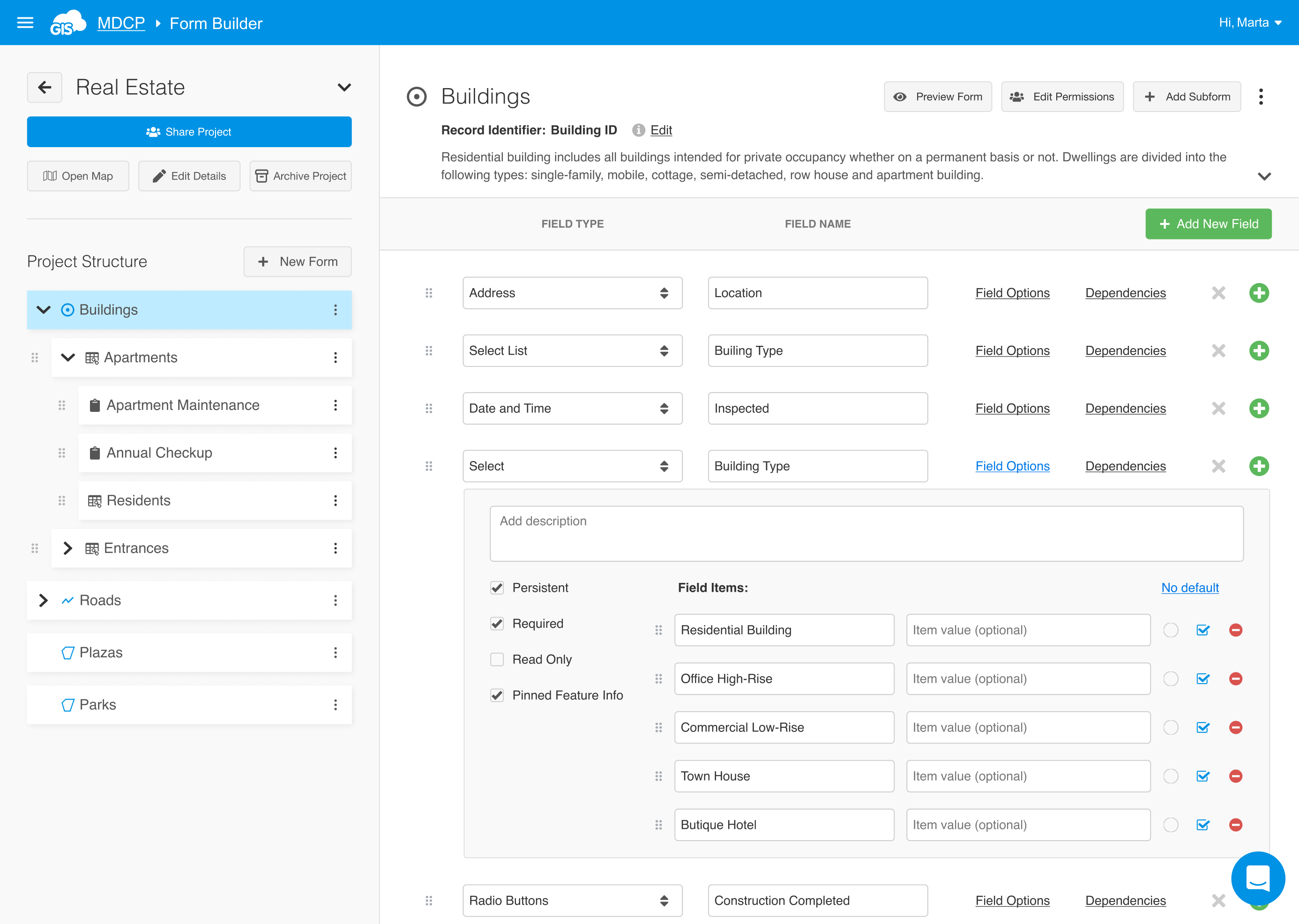The image size is (1299, 924).
Task: Click the green plus icon beside Location field
Action: (x=1259, y=292)
